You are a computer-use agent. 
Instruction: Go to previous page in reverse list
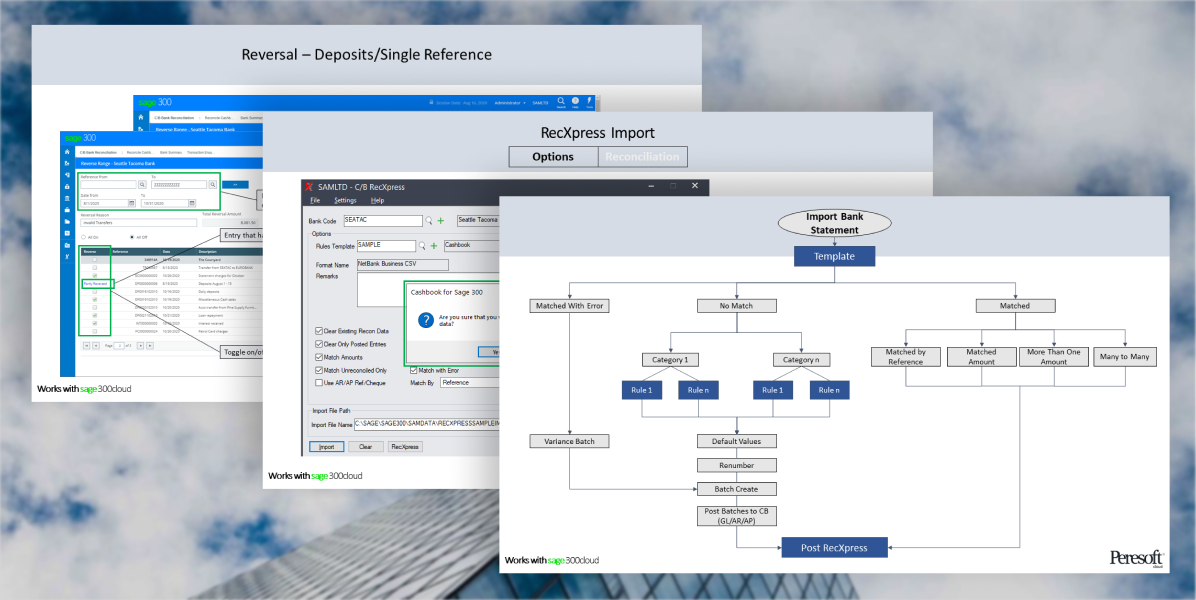pyautogui.click(x=96, y=345)
